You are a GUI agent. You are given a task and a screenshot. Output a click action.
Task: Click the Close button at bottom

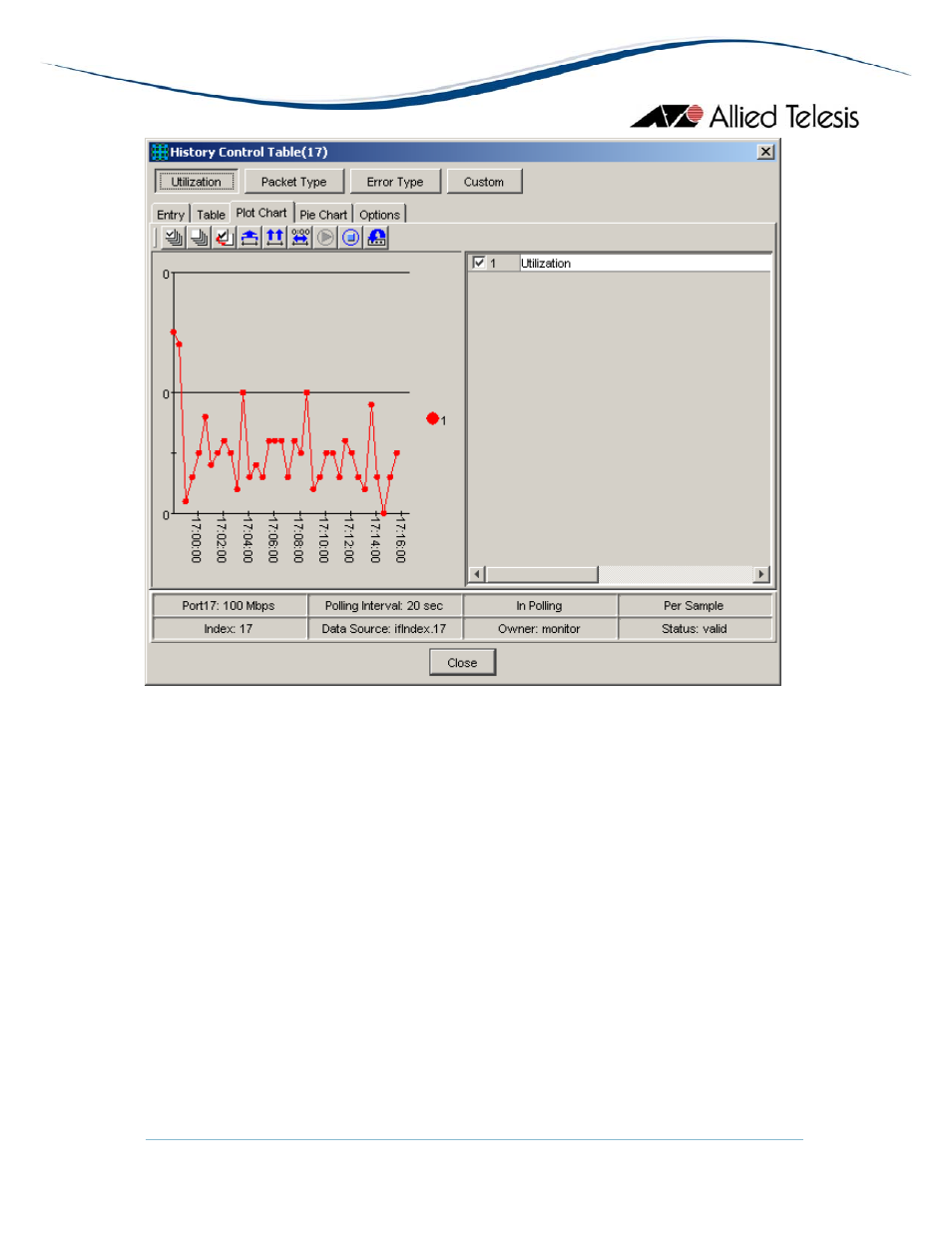pyautogui.click(x=462, y=663)
